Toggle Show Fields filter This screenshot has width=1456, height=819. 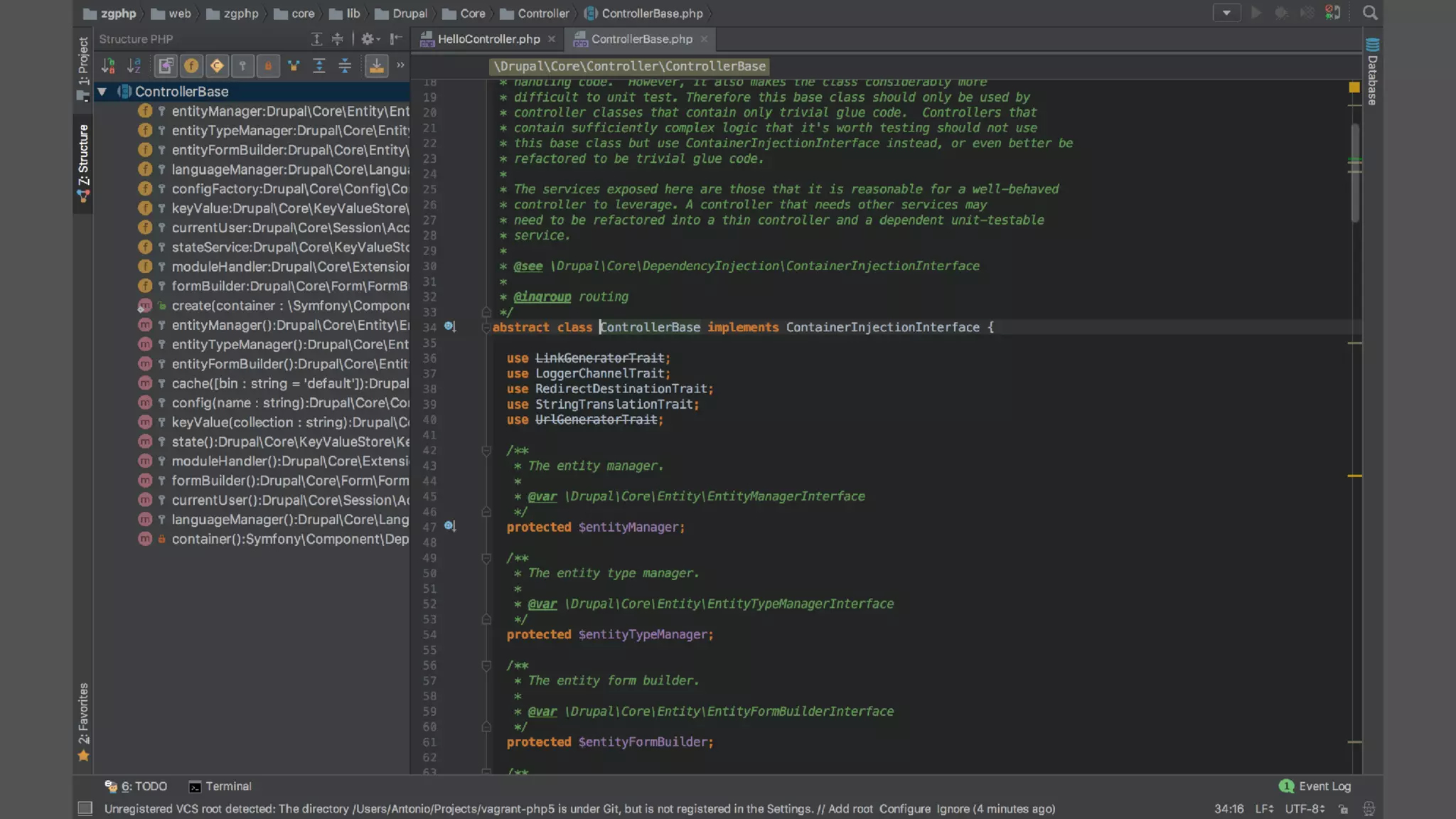pos(191,66)
